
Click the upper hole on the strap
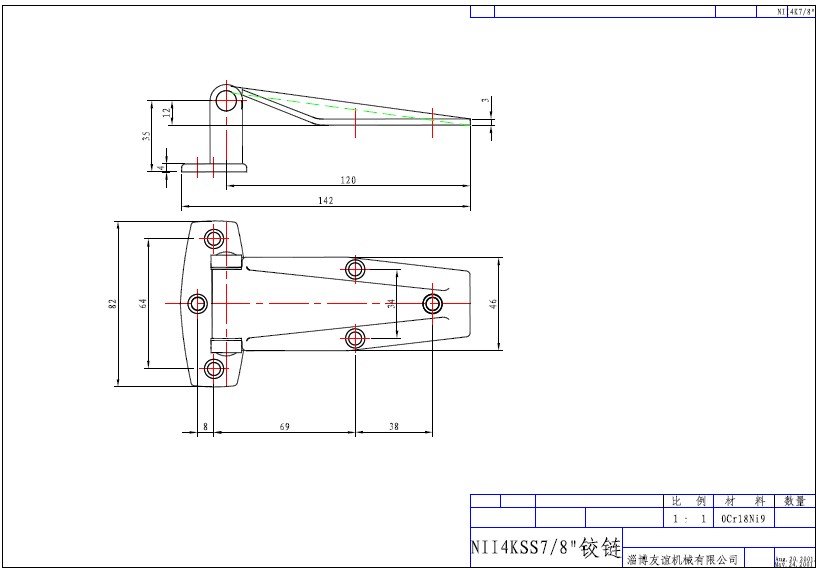tap(355, 268)
